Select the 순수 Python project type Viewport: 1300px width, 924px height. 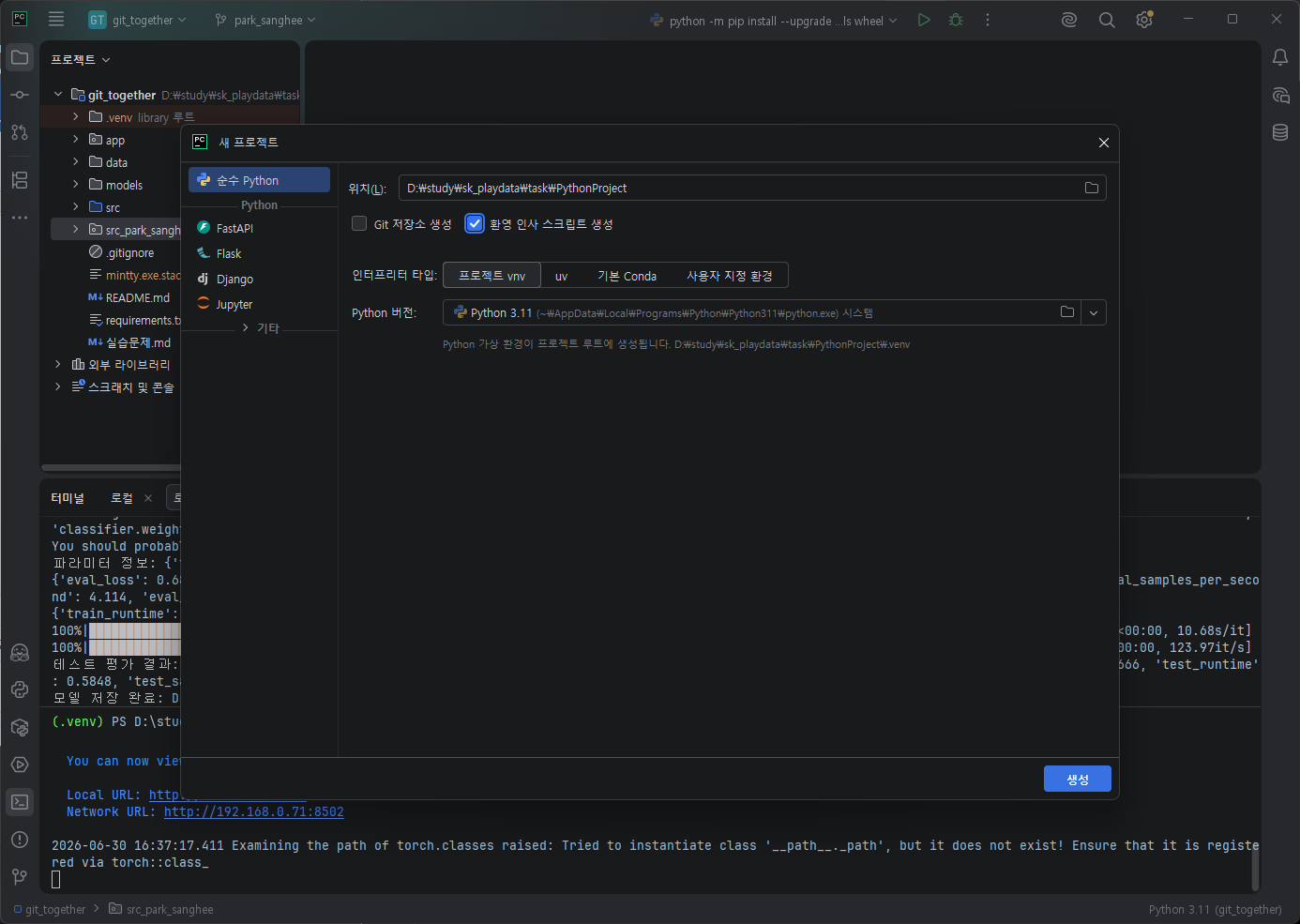click(x=259, y=180)
